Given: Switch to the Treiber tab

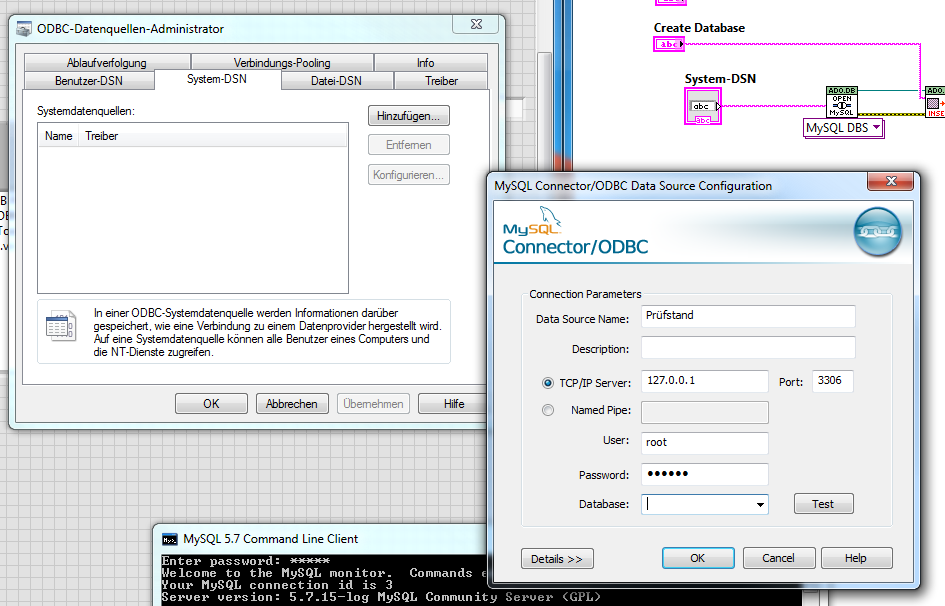Looking at the screenshot, I should [x=441, y=81].
